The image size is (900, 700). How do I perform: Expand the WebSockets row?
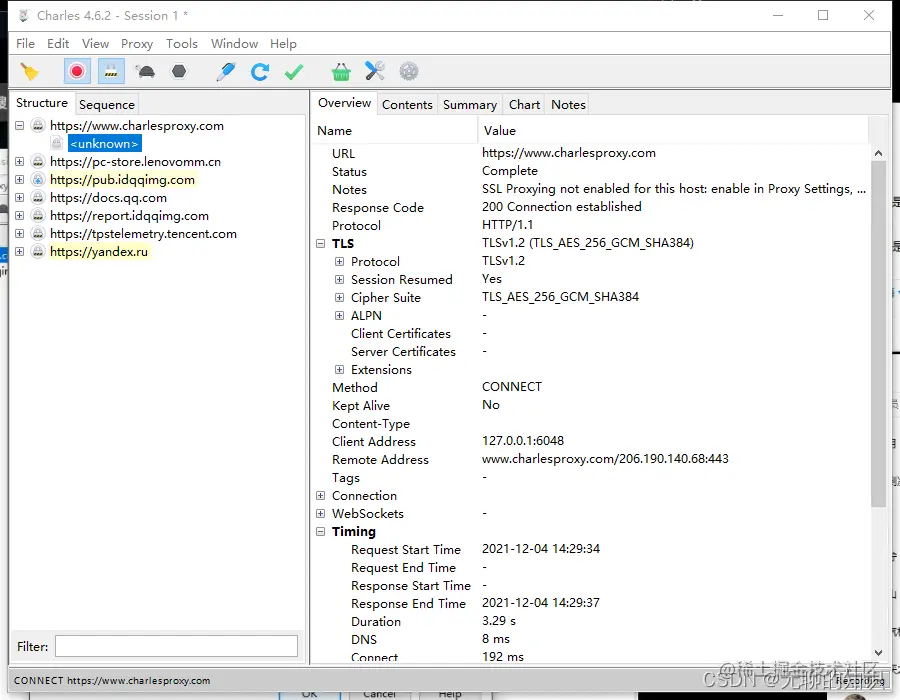pyautogui.click(x=320, y=514)
